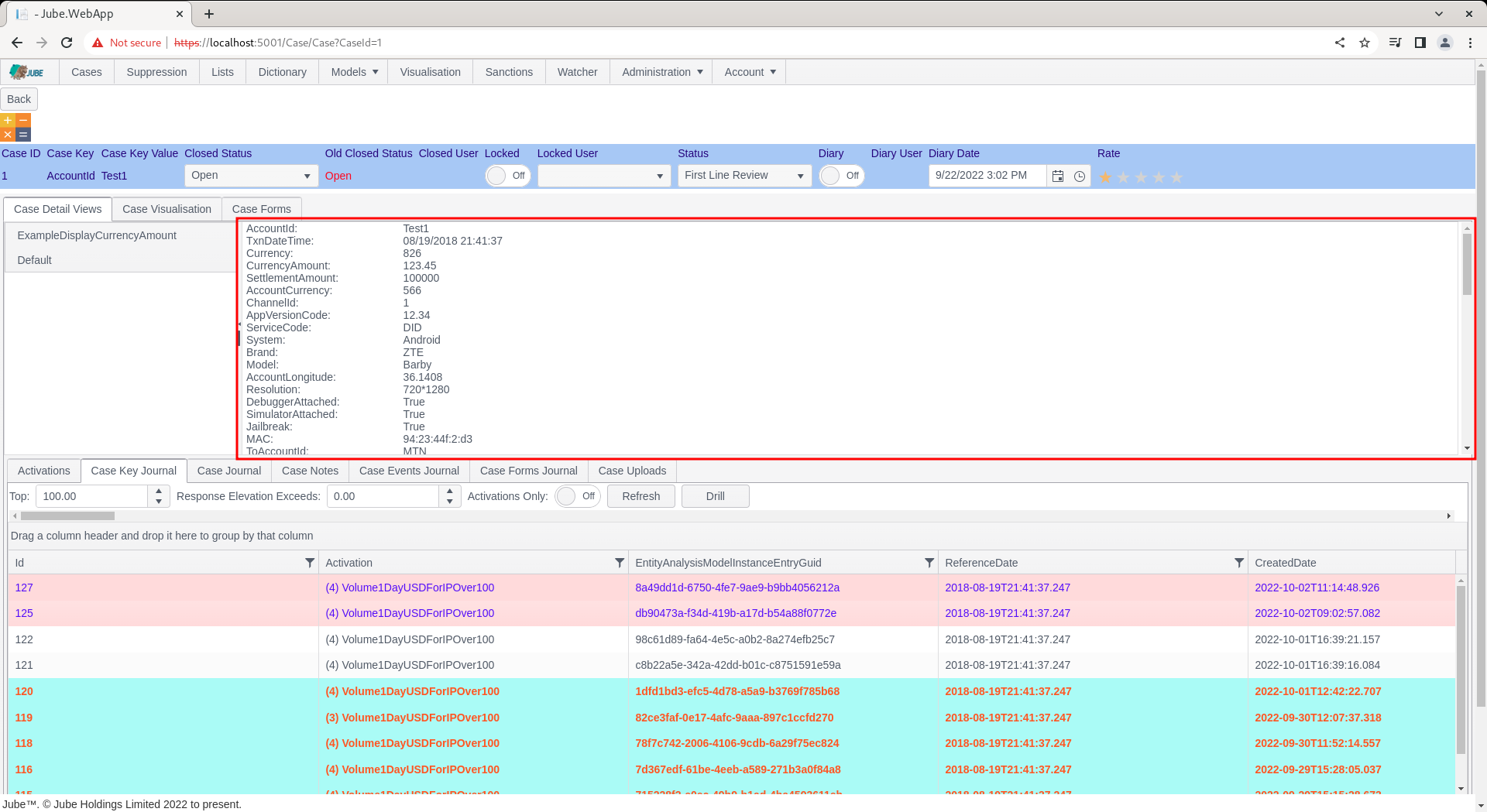Select the journal row with Id 127
1487x812 pixels.
point(732,588)
